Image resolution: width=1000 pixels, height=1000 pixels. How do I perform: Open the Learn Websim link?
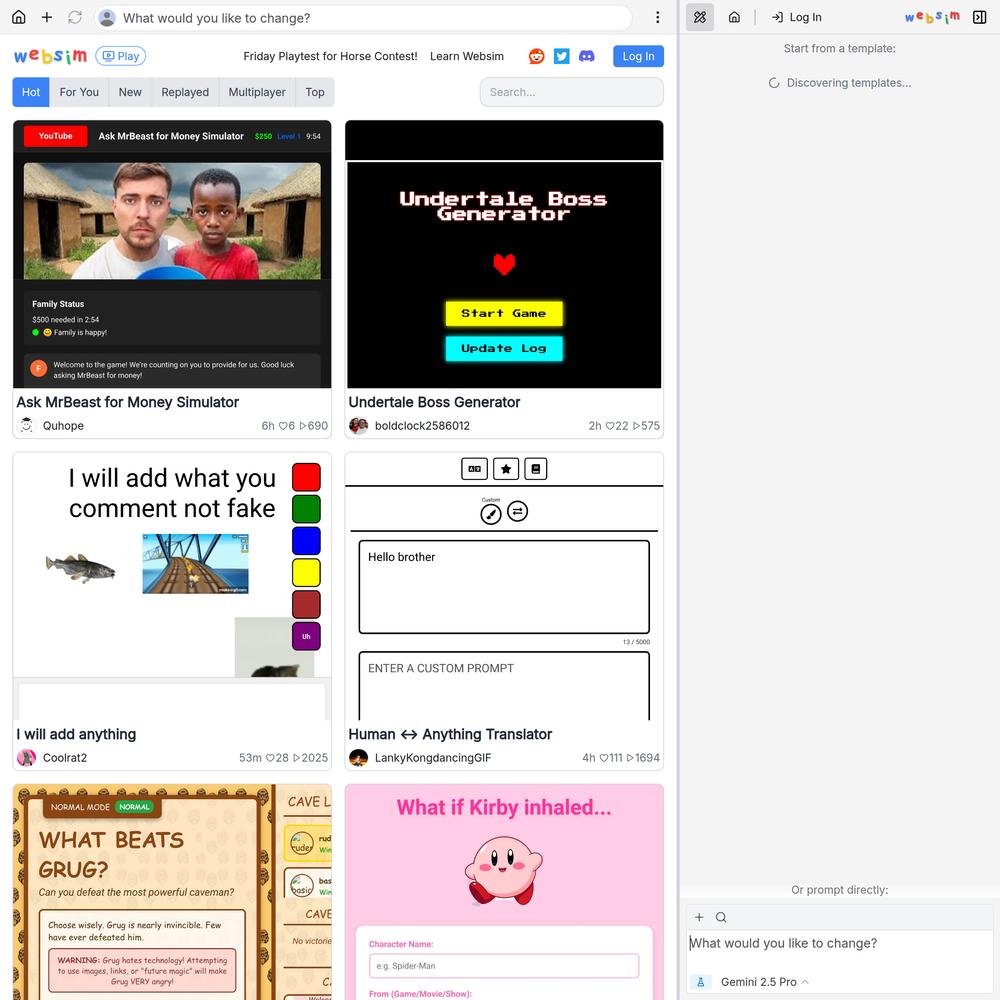(467, 56)
